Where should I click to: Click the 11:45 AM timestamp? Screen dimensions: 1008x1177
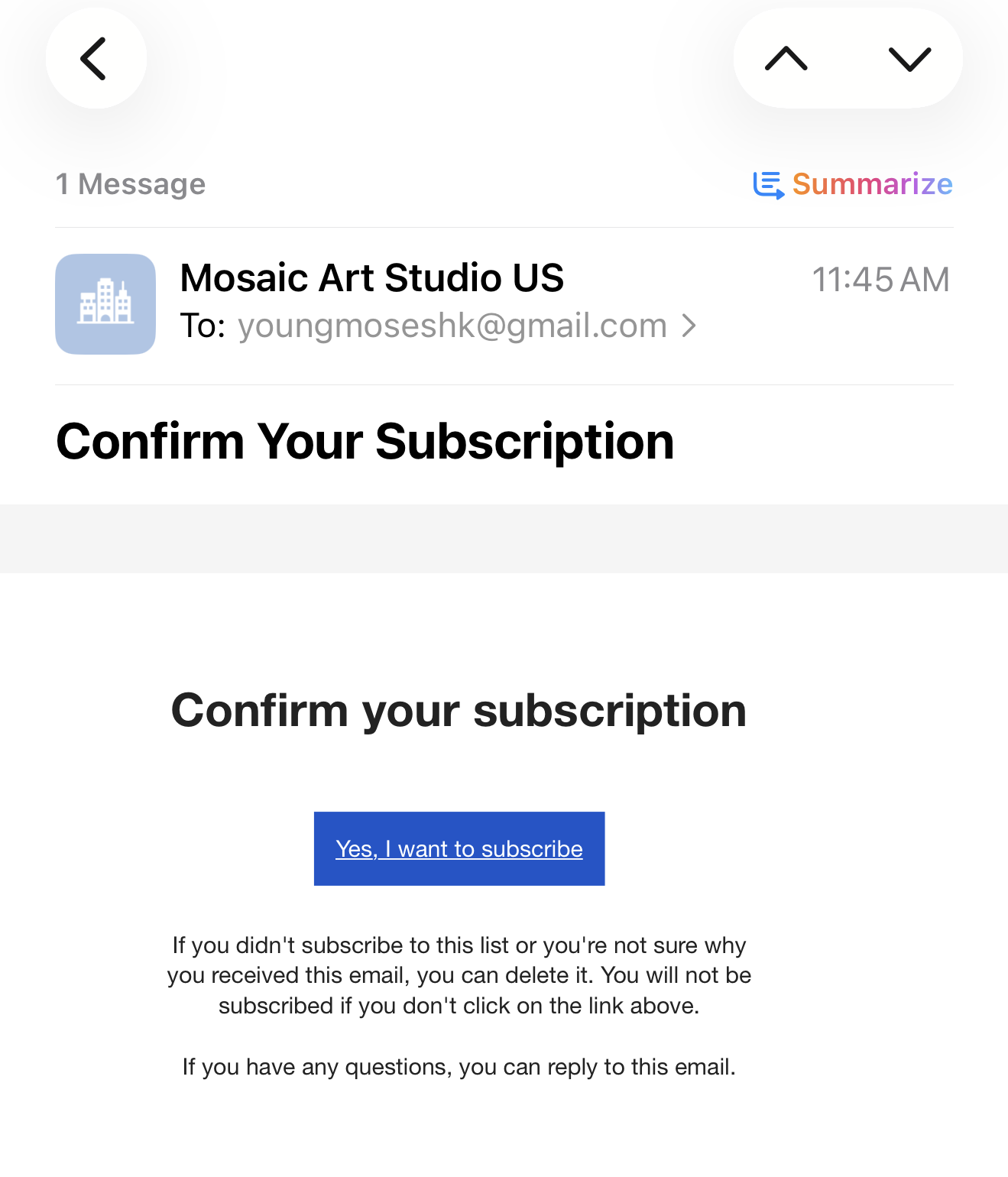(x=880, y=280)
